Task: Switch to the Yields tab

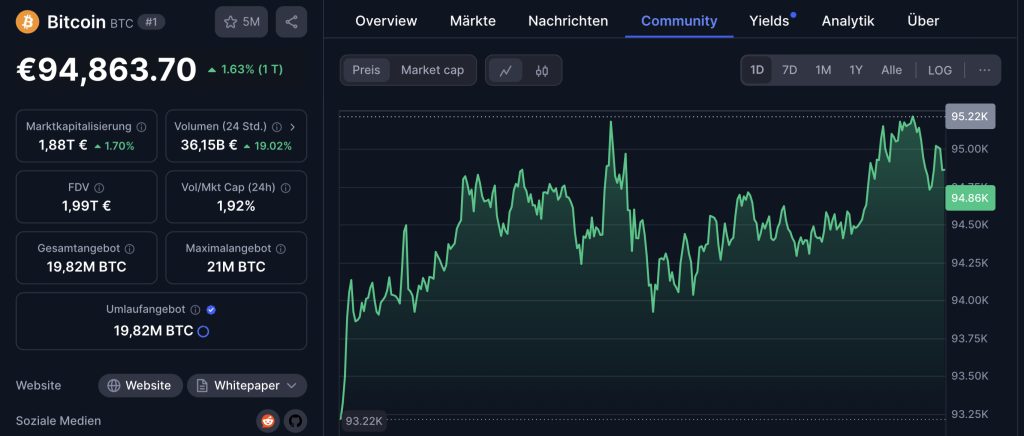Action: [x=769, y=21]
